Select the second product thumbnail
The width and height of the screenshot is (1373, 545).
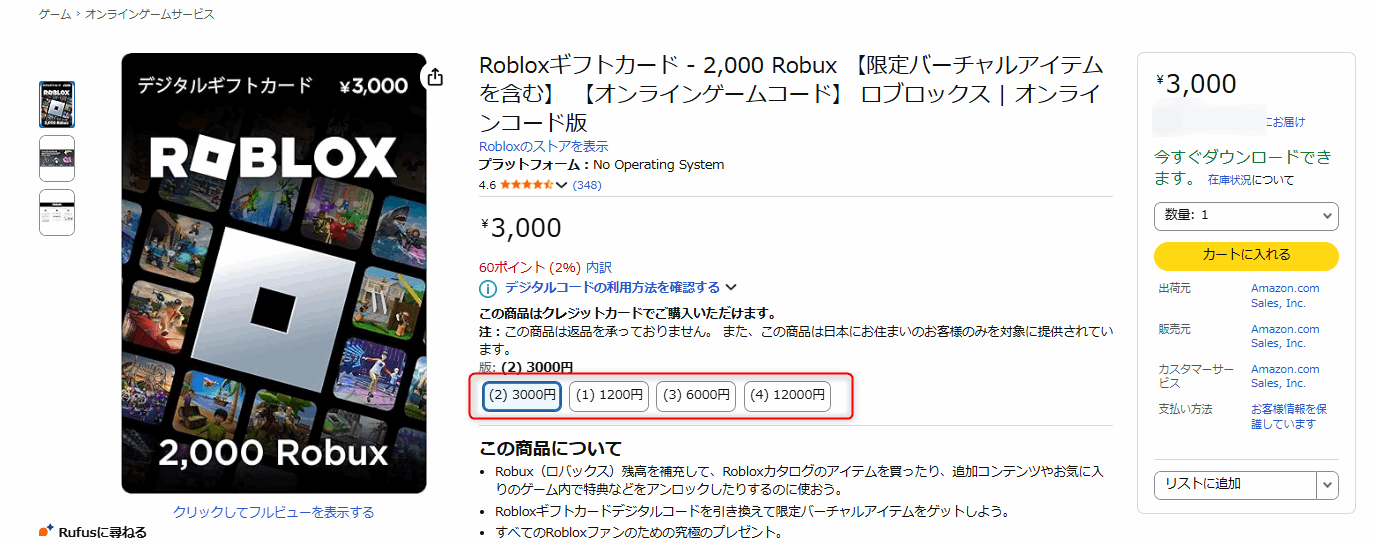click(57, 158)
